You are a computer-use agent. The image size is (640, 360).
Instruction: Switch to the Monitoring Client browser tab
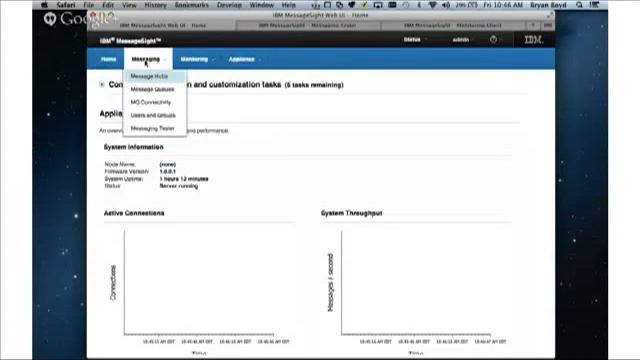tap(452, 25)
